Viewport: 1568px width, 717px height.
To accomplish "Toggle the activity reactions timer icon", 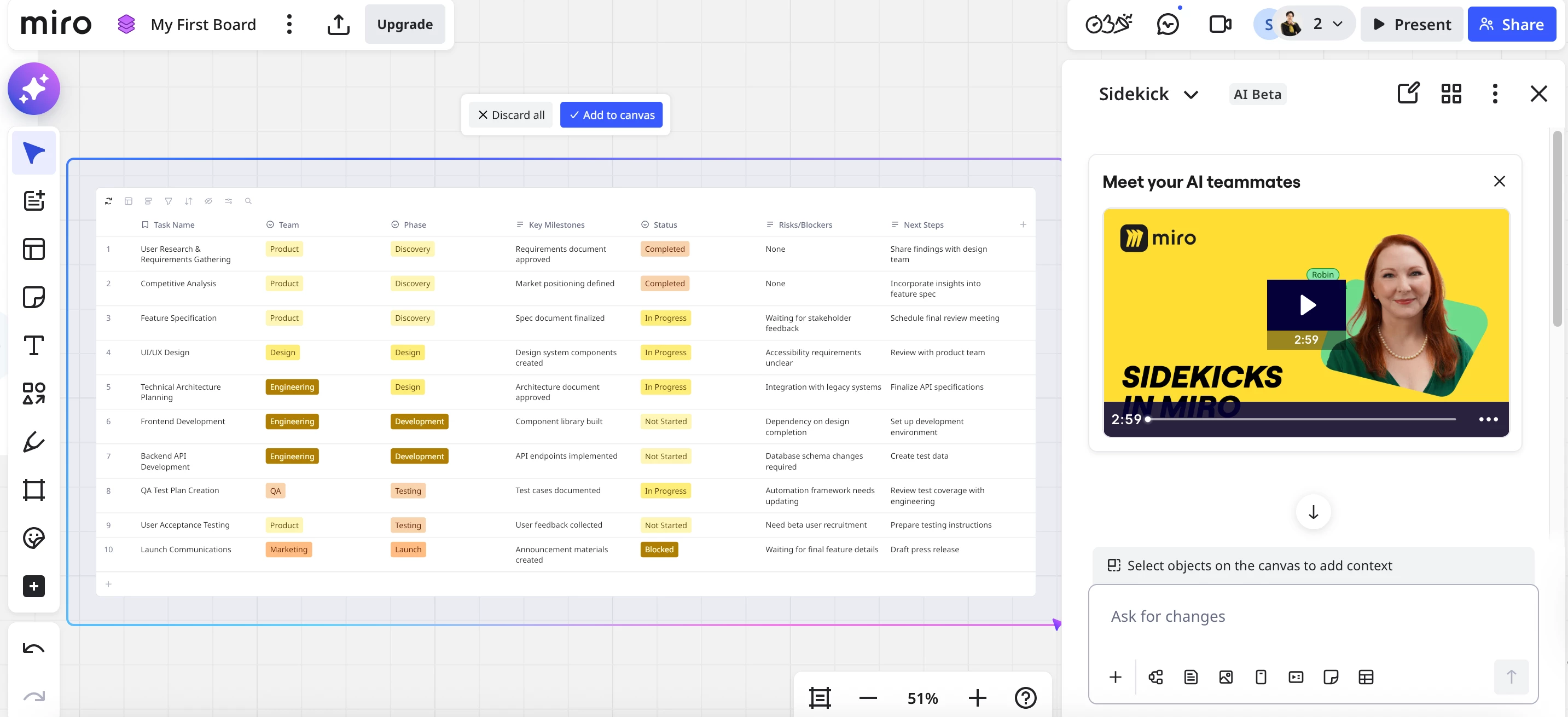I will coord(1108,25).
